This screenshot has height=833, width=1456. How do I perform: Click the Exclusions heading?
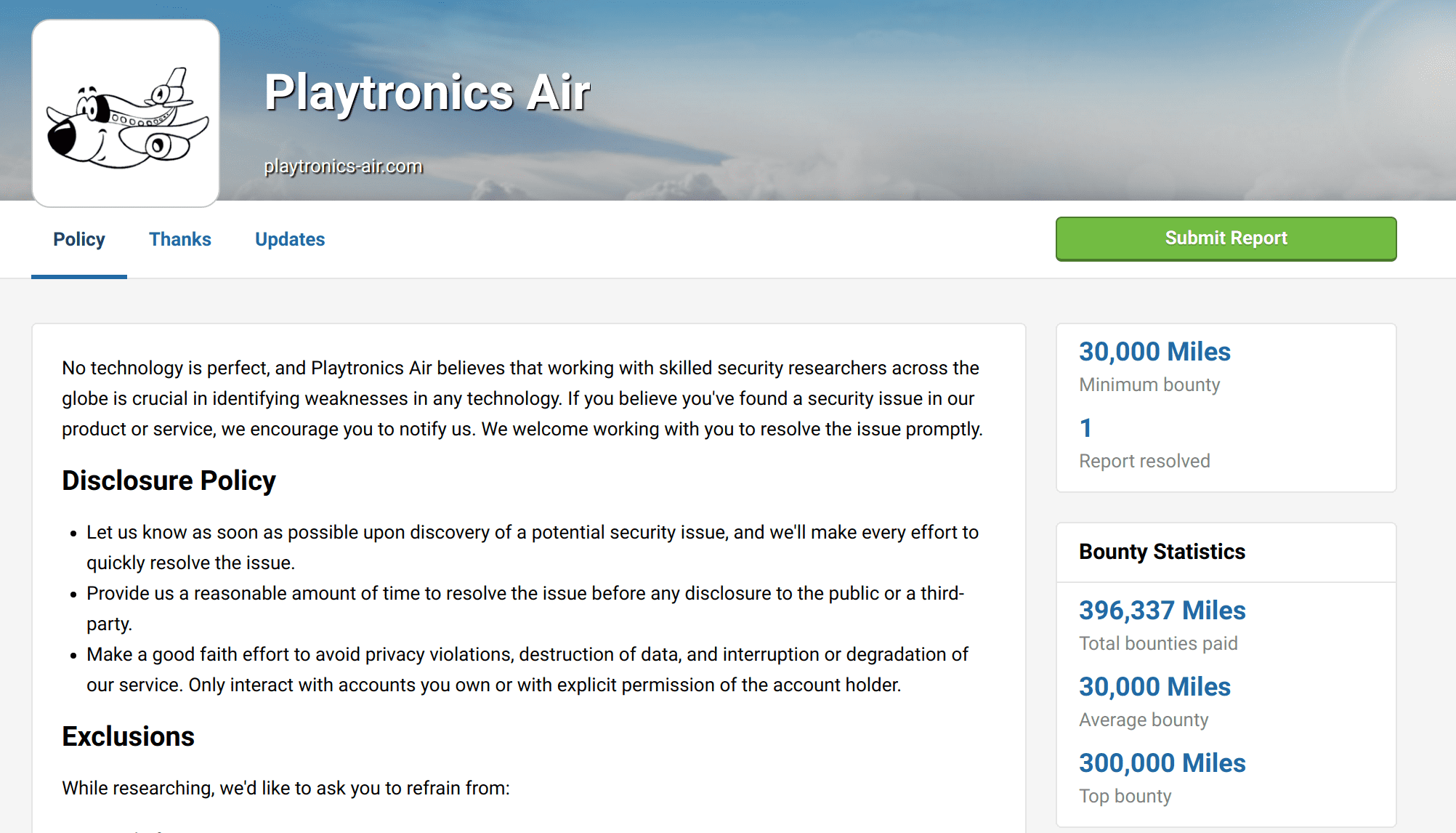[128, 736]
